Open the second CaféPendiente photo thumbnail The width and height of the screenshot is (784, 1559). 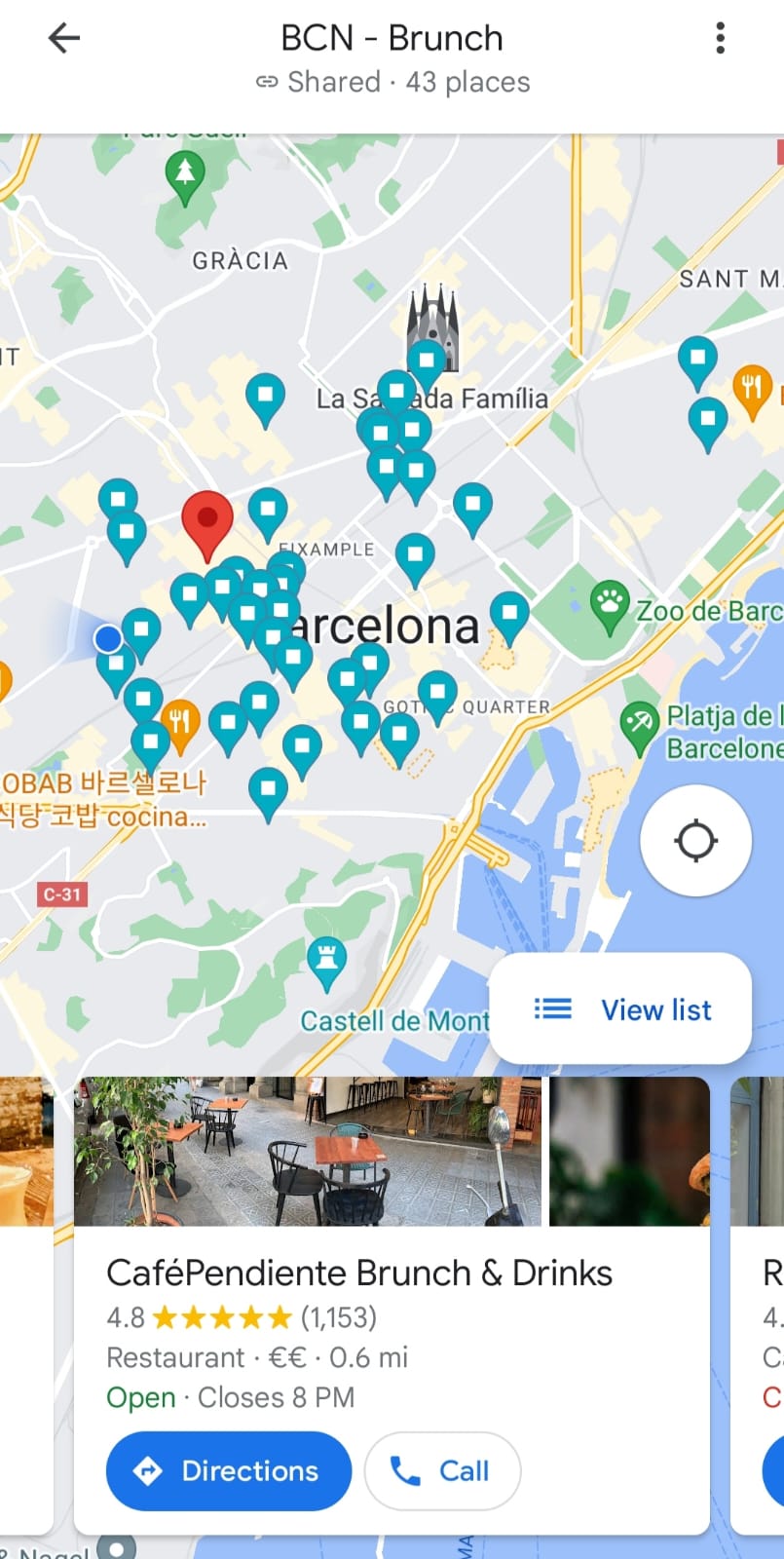pos(629,1151)
